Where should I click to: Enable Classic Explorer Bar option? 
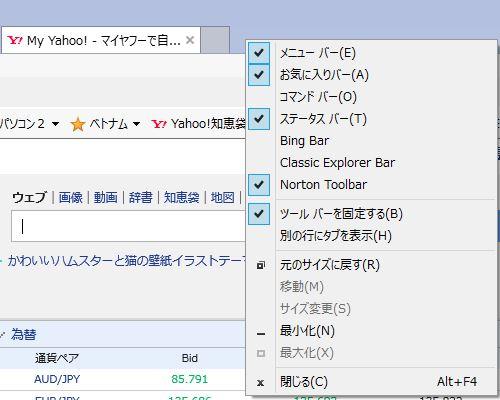(371, 163)
